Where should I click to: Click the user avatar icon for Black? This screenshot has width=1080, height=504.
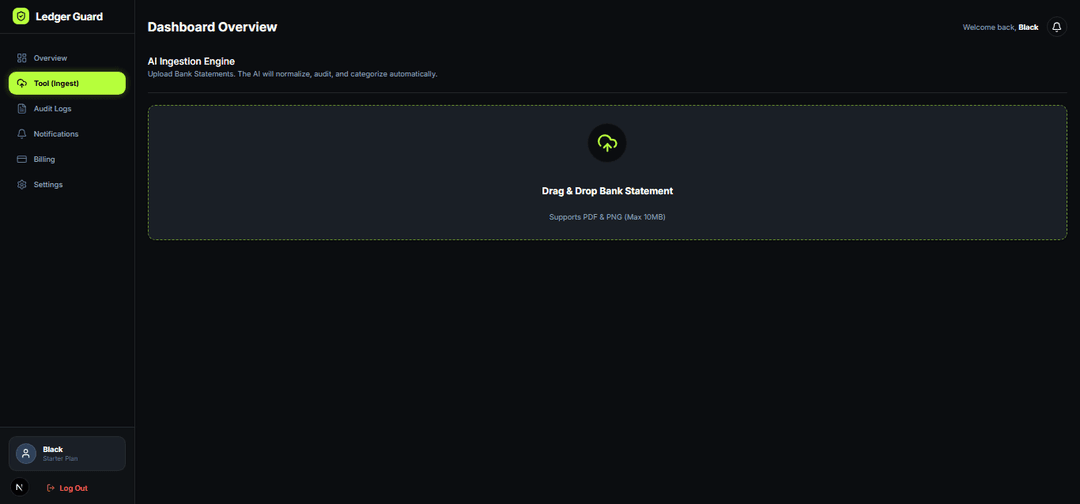coord(26,454)
